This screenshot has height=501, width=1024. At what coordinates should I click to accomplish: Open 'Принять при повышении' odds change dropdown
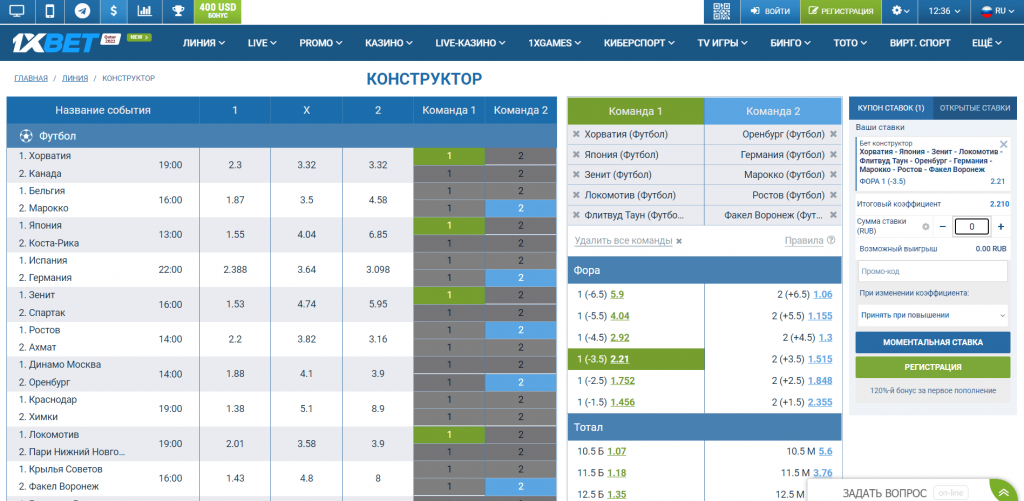coord(932,314)
